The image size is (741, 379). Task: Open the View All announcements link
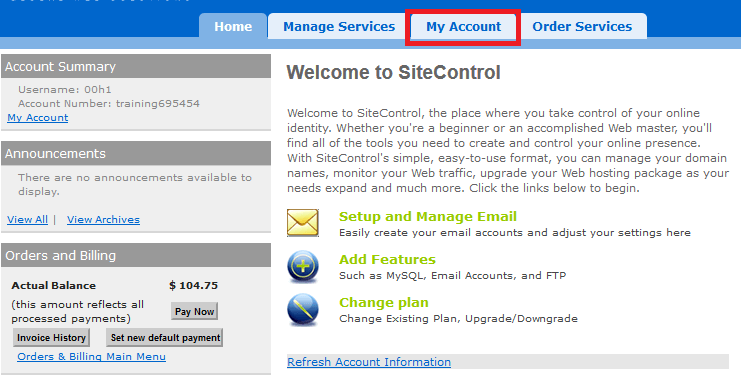(x=27, y=219)
